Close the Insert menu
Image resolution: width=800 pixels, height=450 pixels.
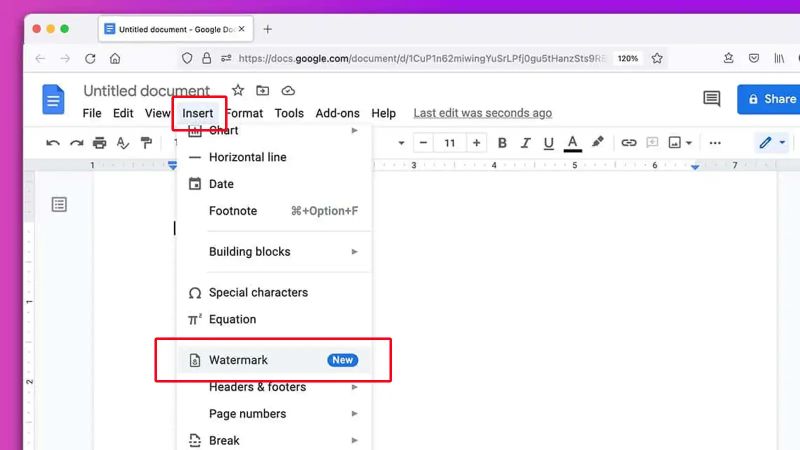click(198, 113)
